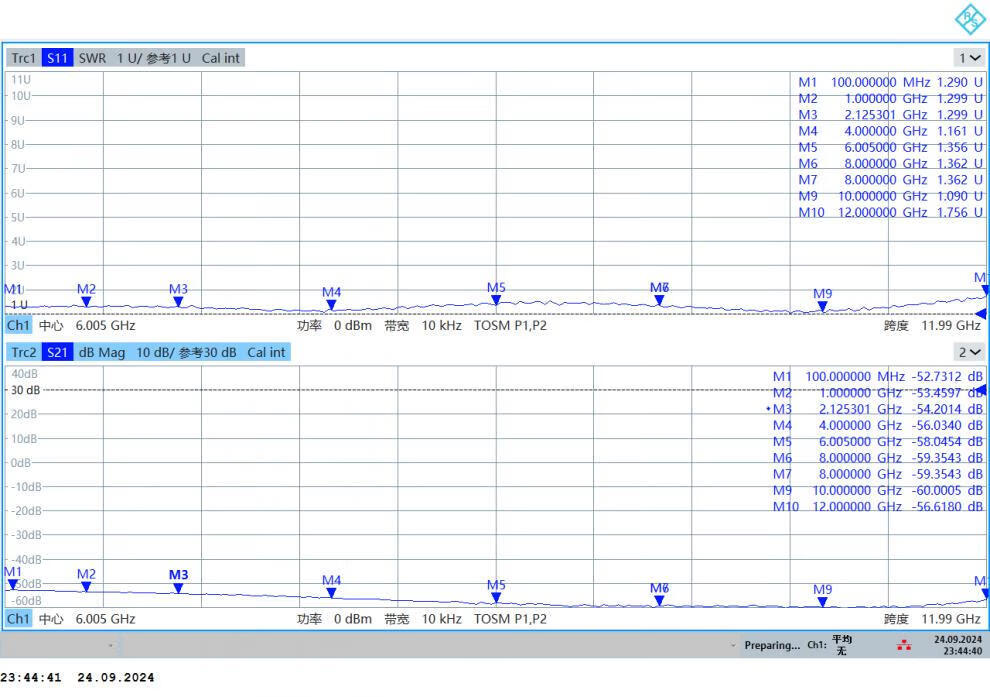
Task: Click the M10 12 GHz row in SWR marker table
Action: click(890, 212)
